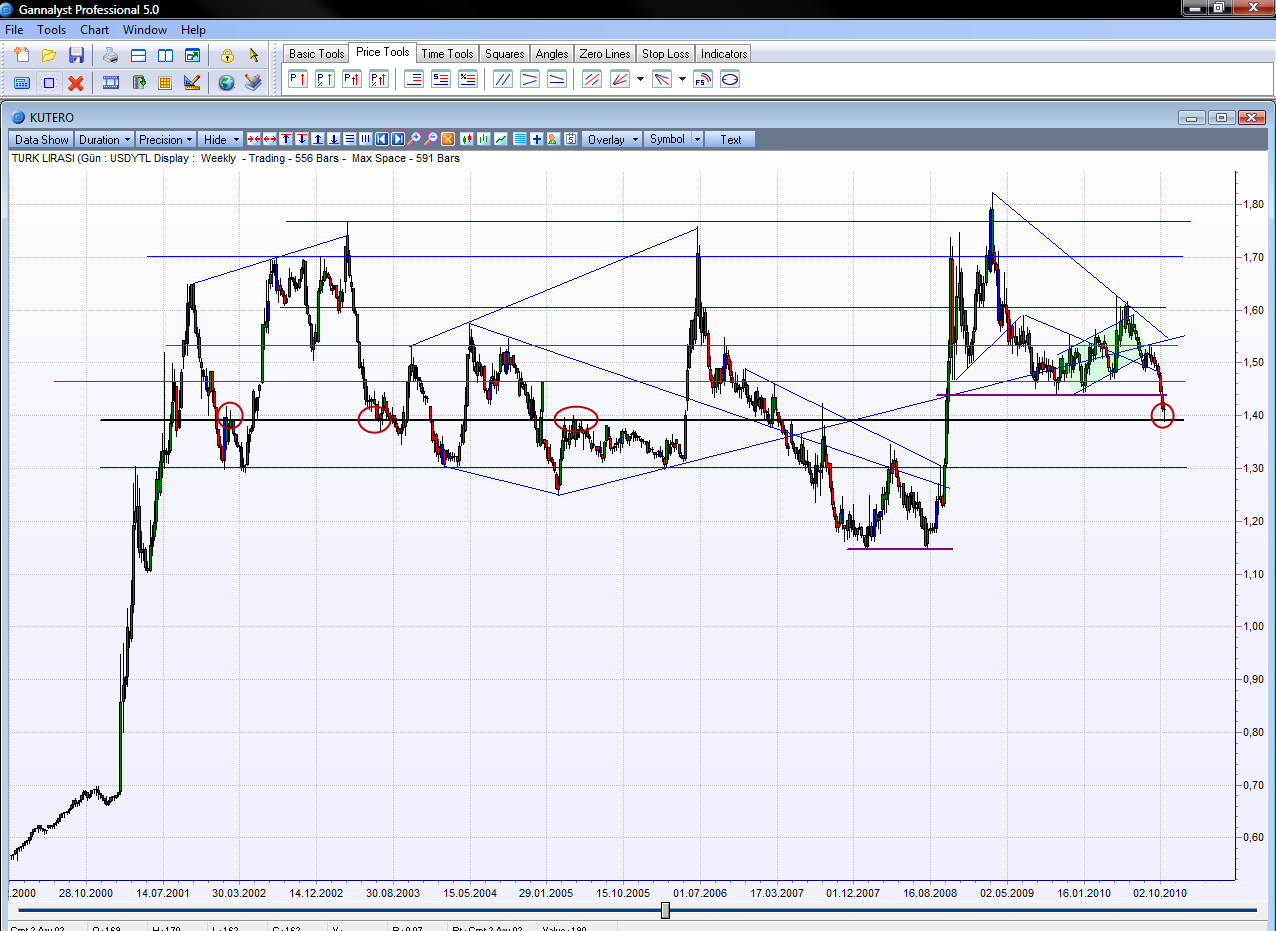Click the zoom in magnifier icon
Viewport: 1276px width, 931px height.
(x=414, y=140)
